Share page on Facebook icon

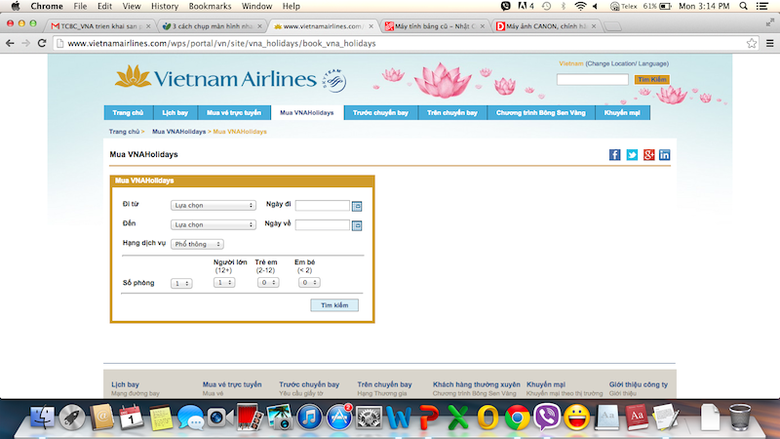[615, 155]
